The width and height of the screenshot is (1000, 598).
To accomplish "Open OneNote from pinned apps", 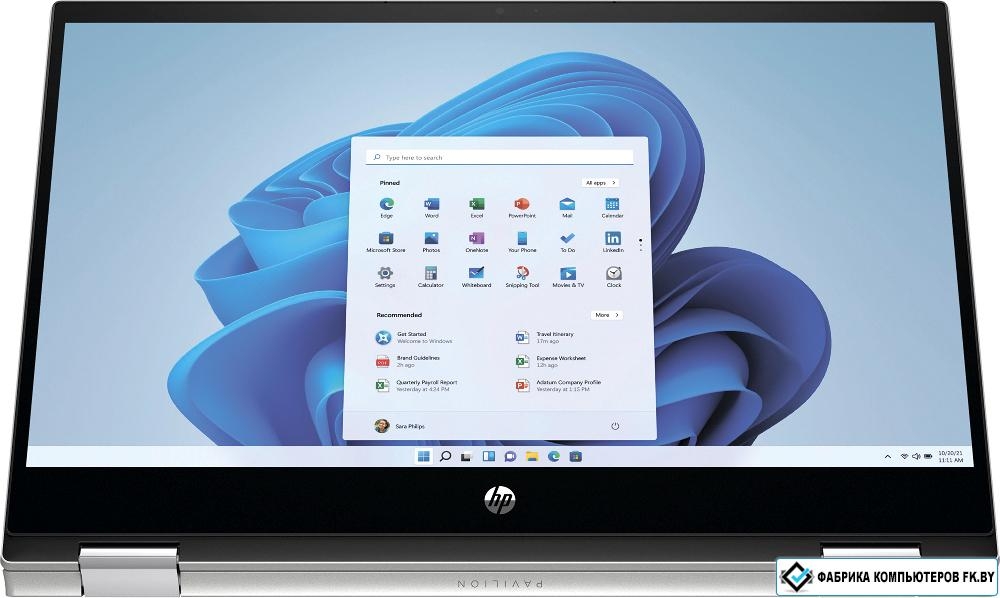I will click(476, 242).
